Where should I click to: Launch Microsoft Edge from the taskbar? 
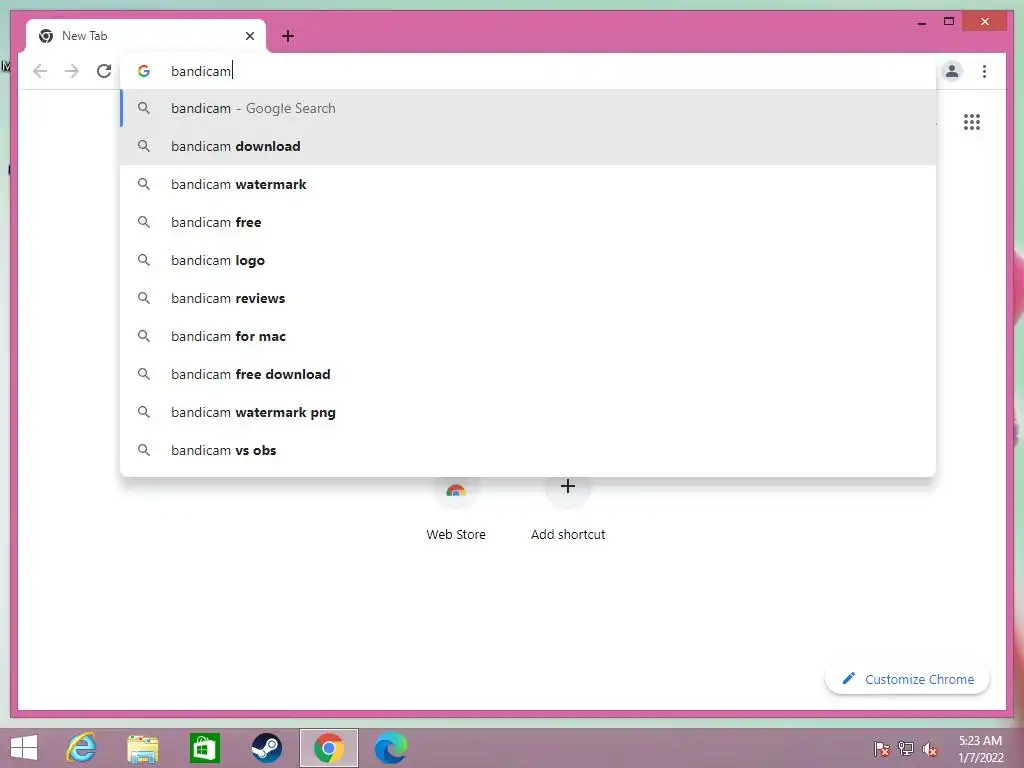391,748
